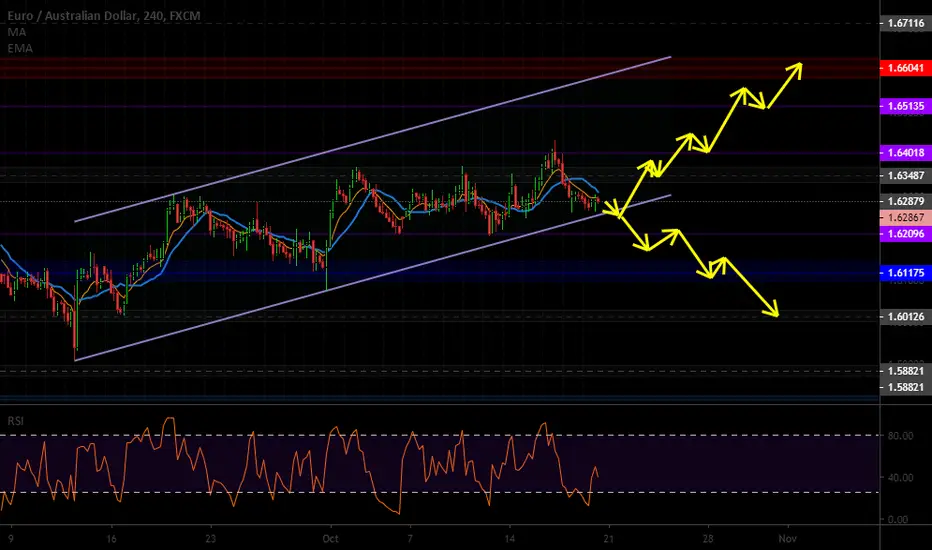This screenshot has height=550, width=932.
Task: Select the 28 date label on time axis
Action: (x=707, y=539)
